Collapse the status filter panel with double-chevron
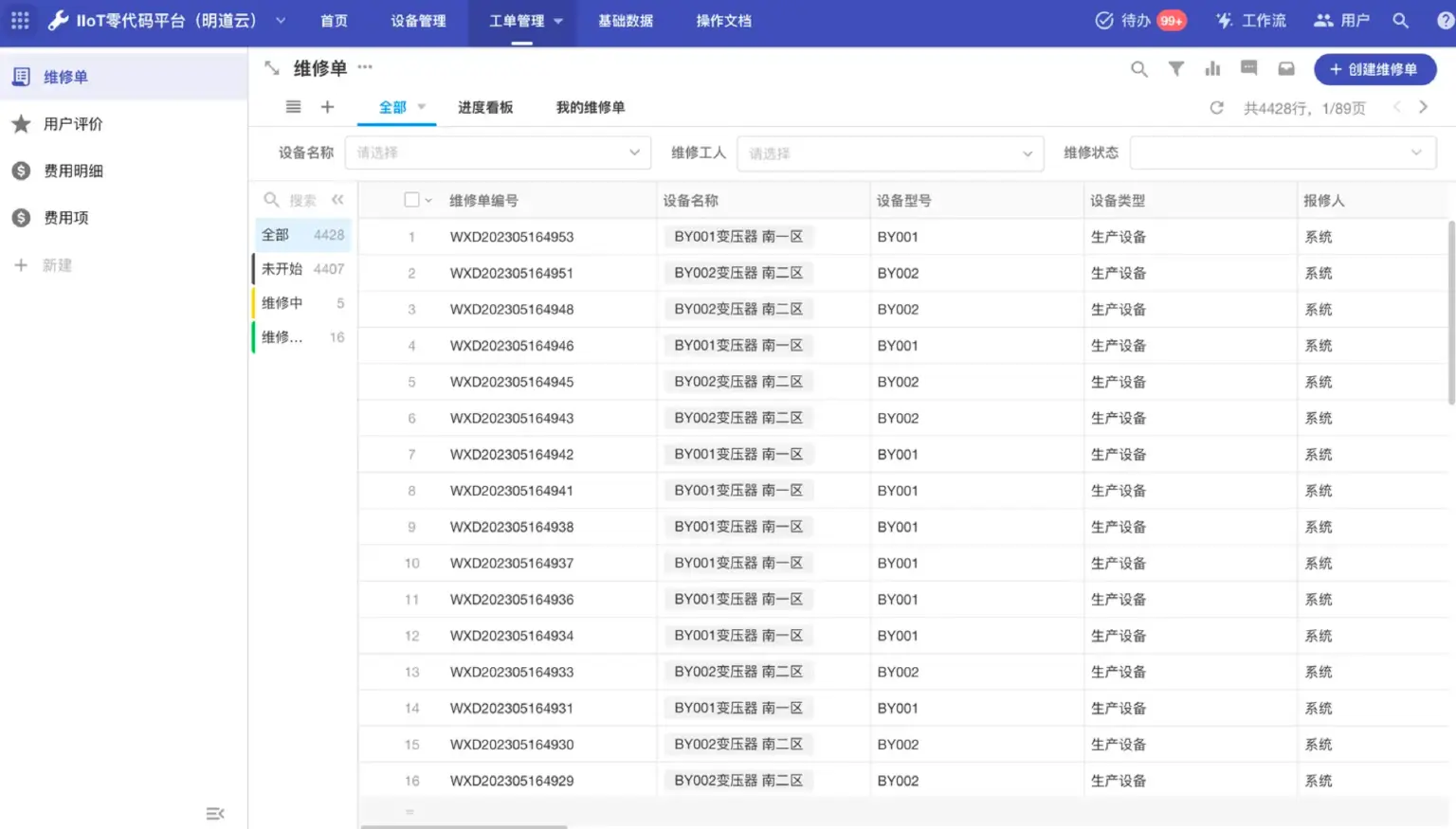 [337, 199]
